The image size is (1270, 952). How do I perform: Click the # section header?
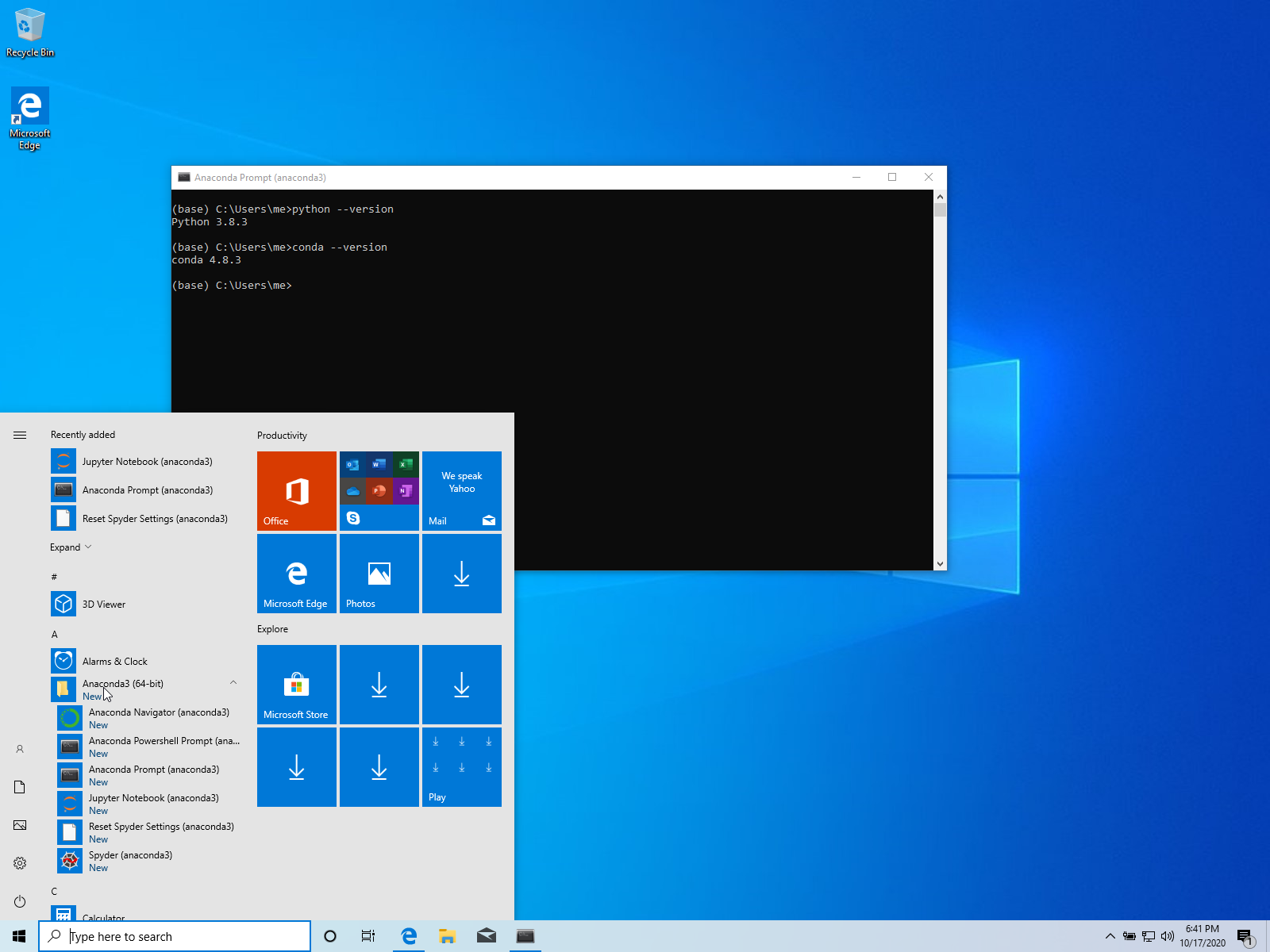(x=54, y=577)
